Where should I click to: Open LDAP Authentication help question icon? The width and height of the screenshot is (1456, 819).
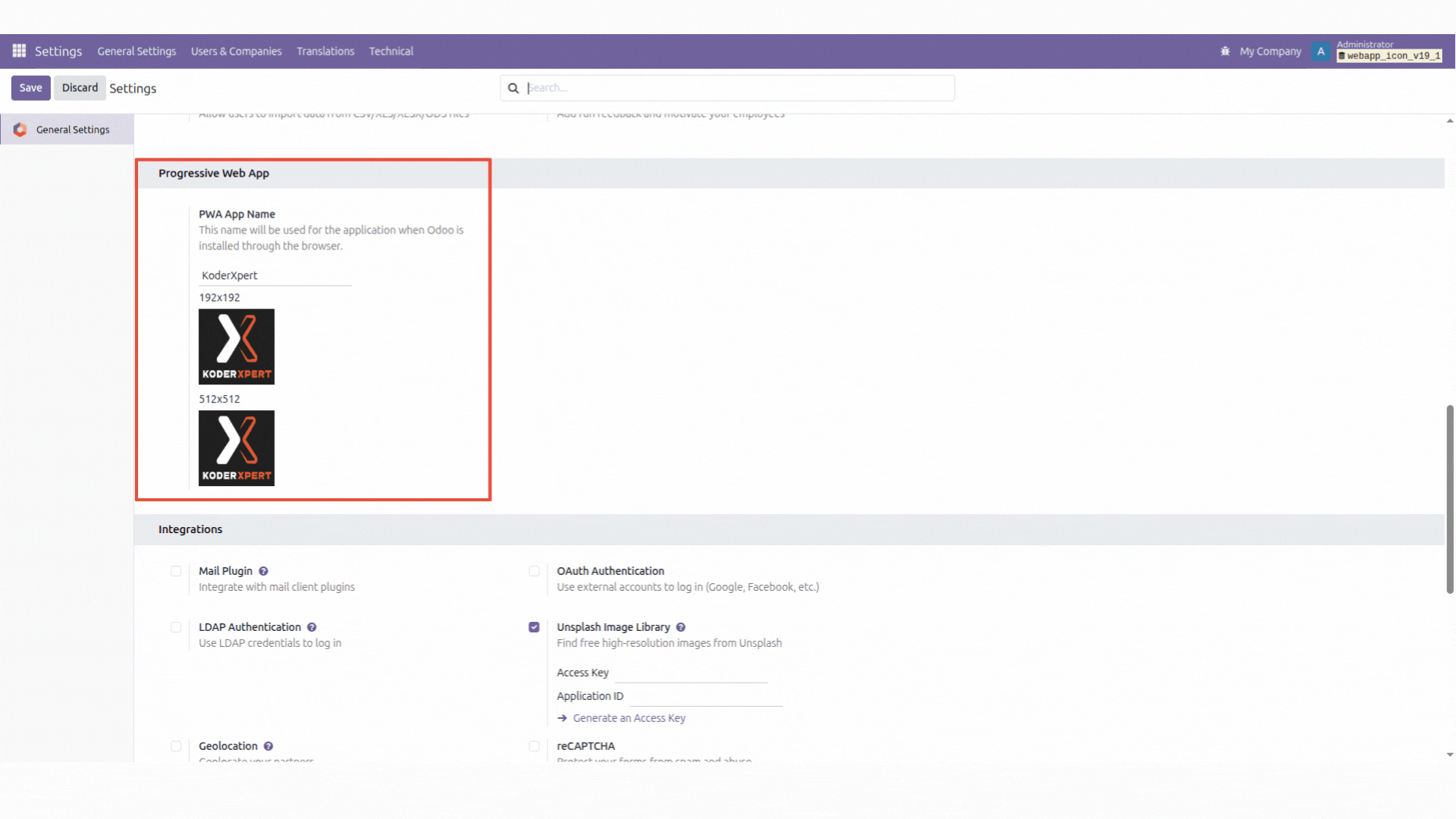[312, 627]
